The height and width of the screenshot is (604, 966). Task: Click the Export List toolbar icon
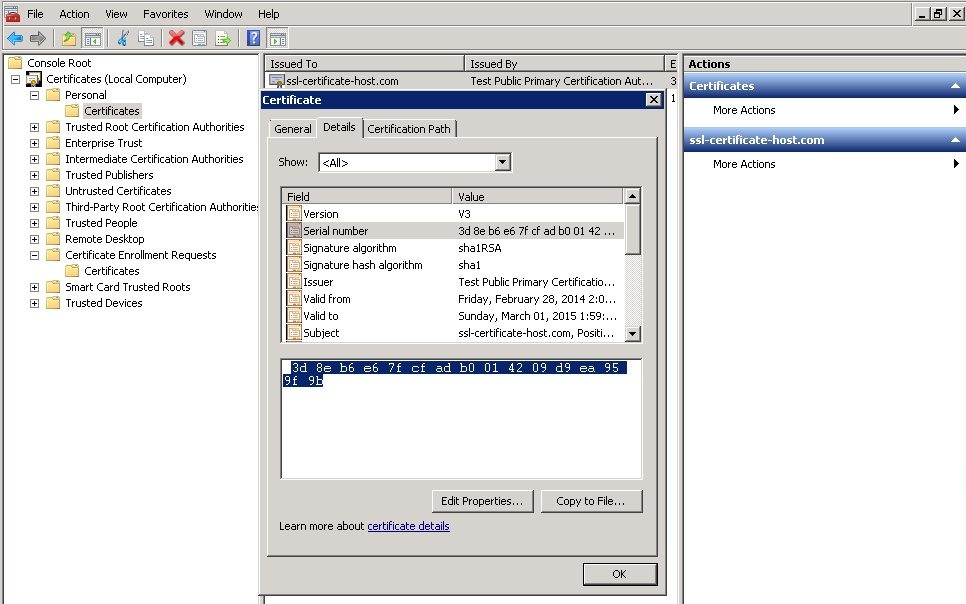pos(223,38)
